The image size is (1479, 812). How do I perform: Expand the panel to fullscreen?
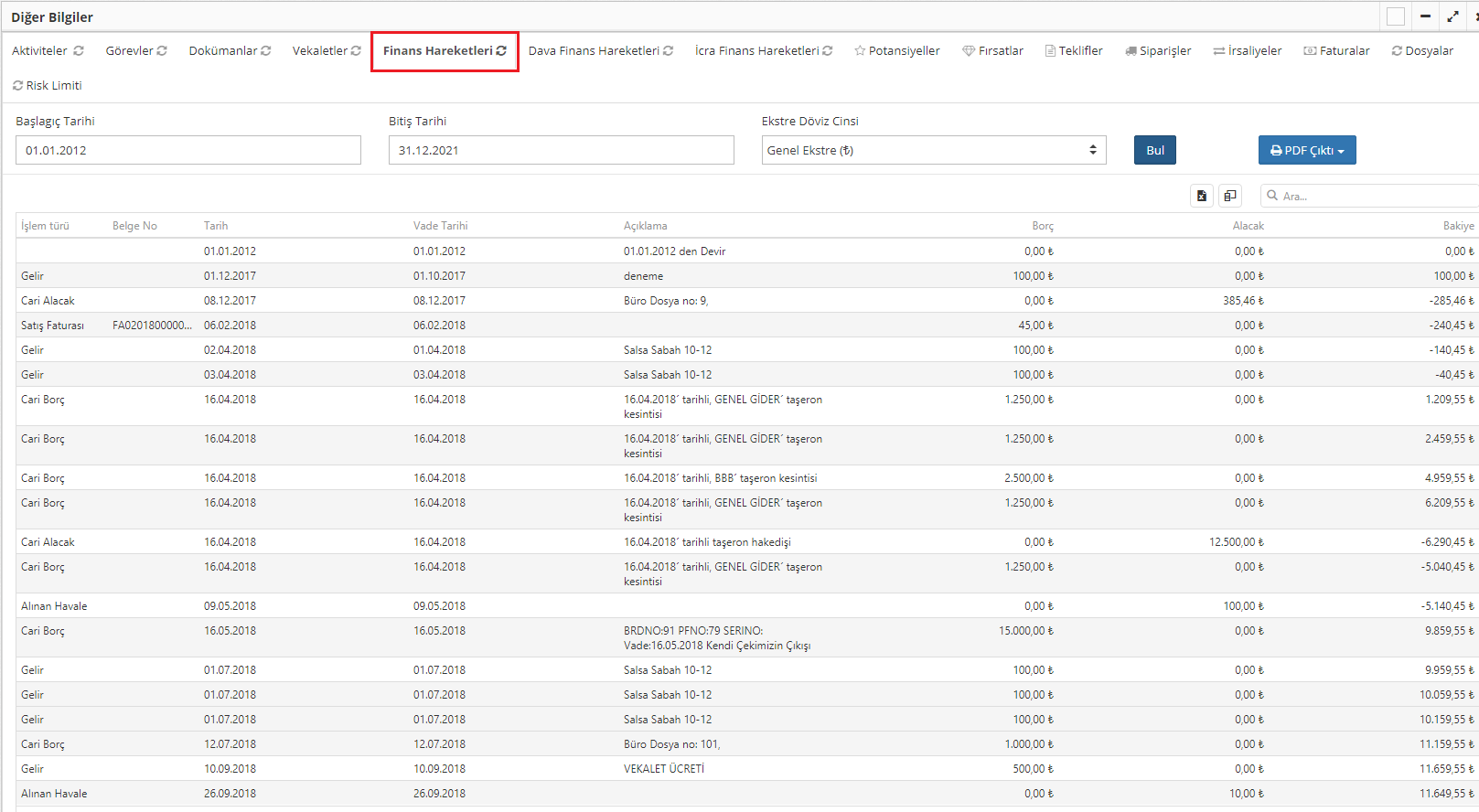click(1452, 16)
